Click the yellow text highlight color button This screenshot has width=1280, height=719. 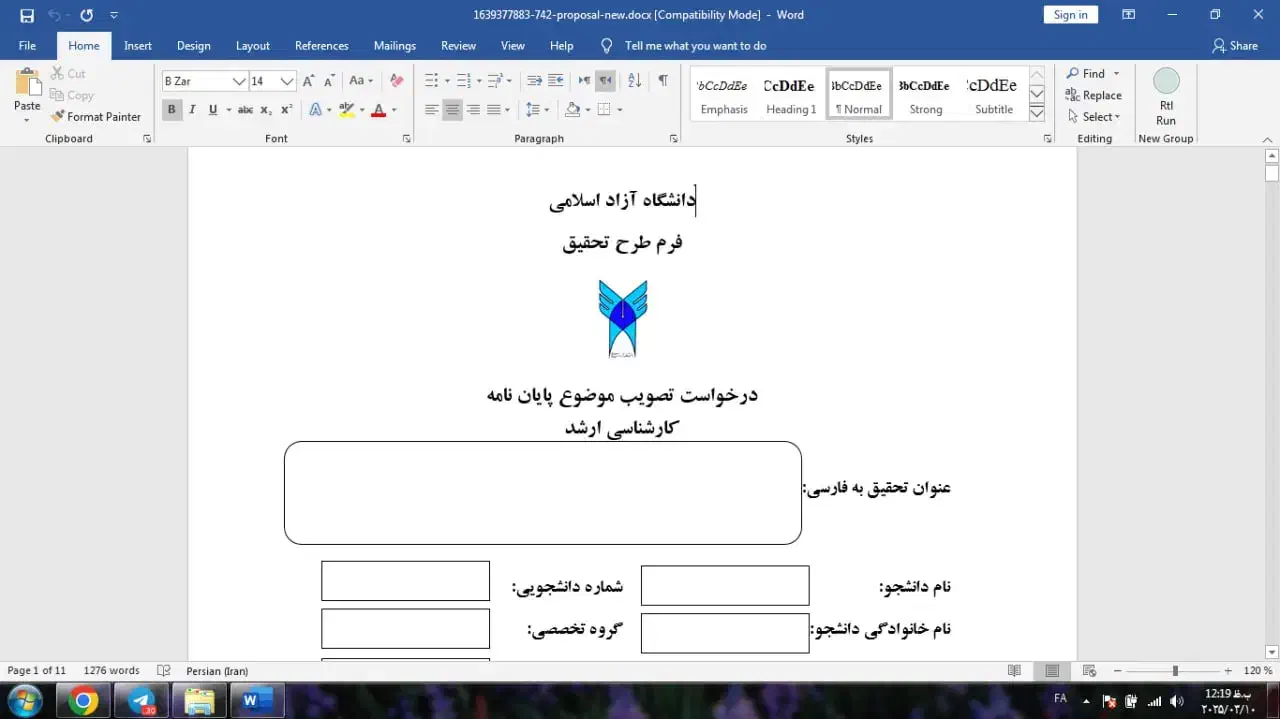click(346, 110)
